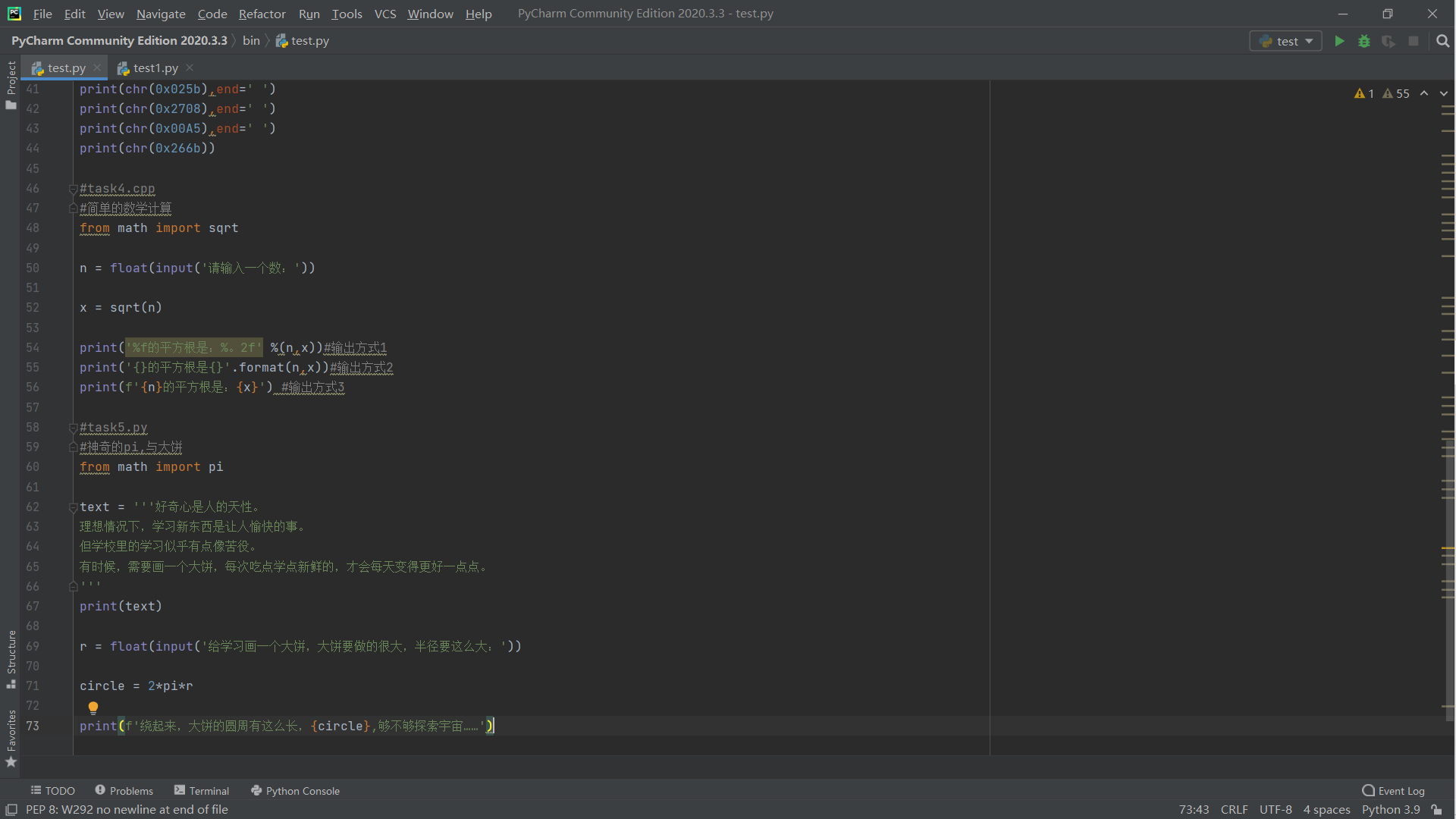Click the yellow intention lightbulb icon
This screenshot has height=819, width=1456.
point(93,708)
